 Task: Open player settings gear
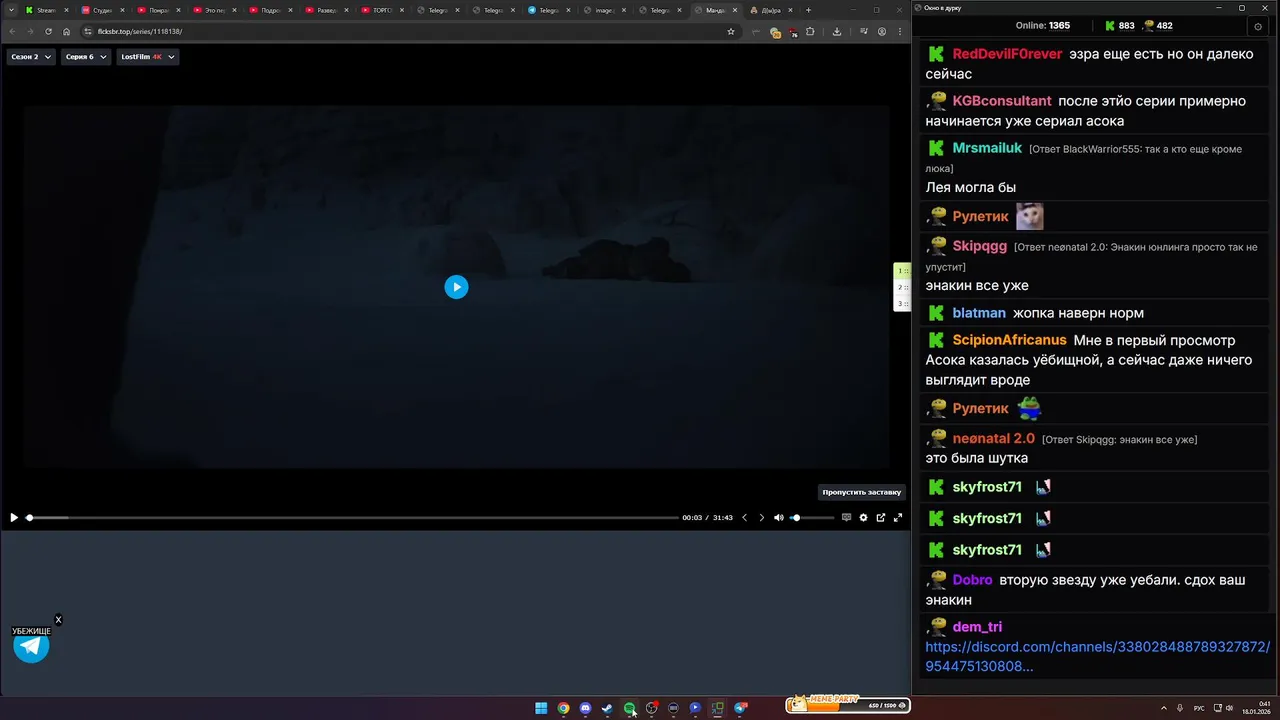[863, 517]
